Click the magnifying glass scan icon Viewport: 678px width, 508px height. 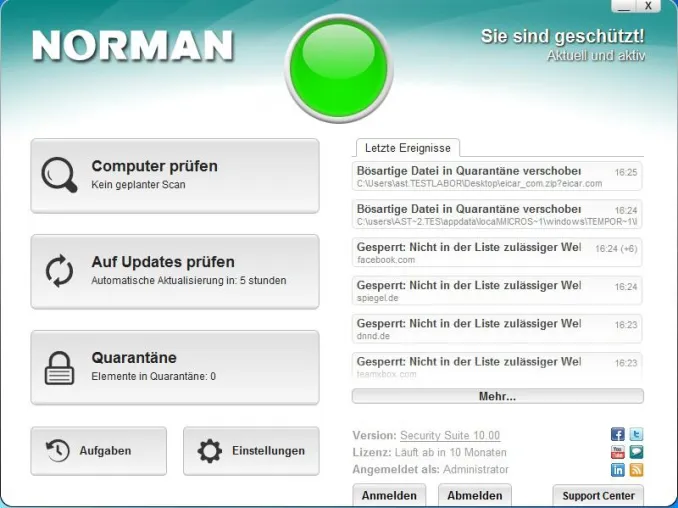pyautogui.click(x=59, y=175)
